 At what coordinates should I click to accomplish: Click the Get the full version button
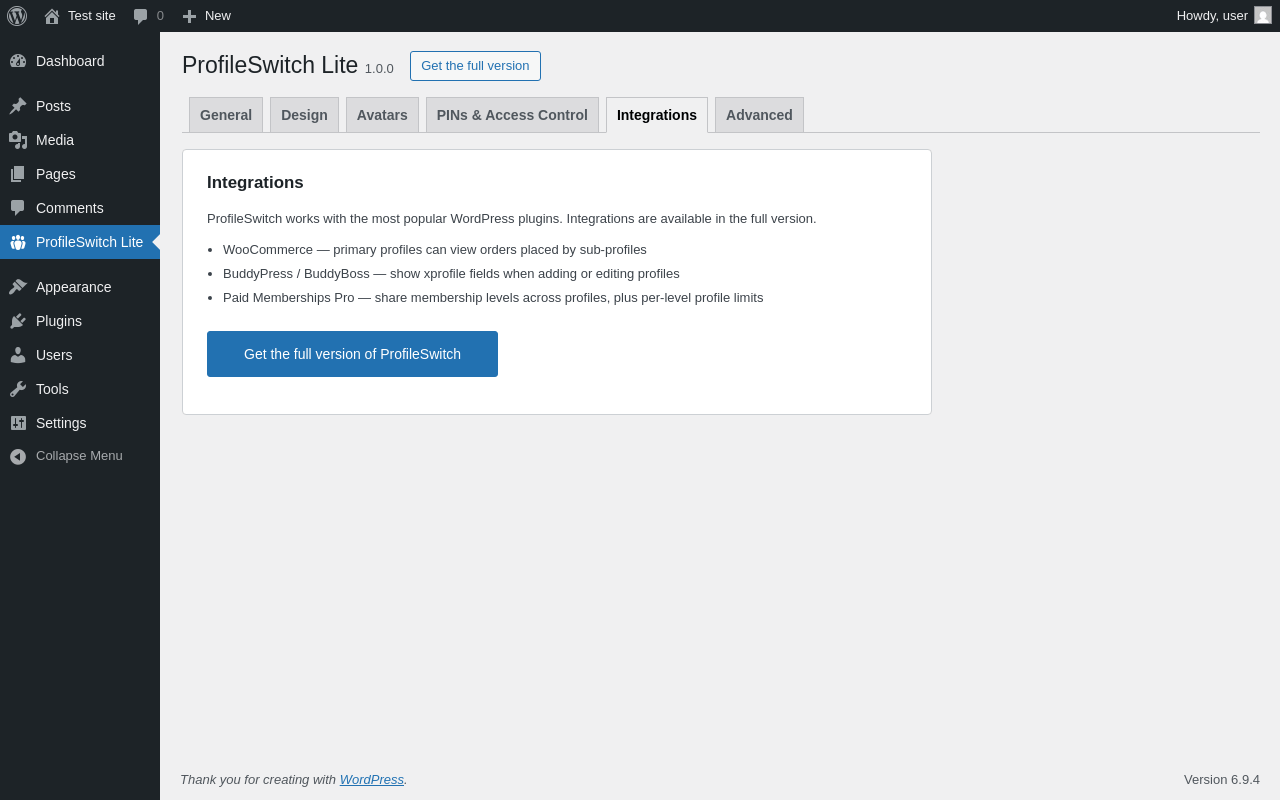pos(475,66)
